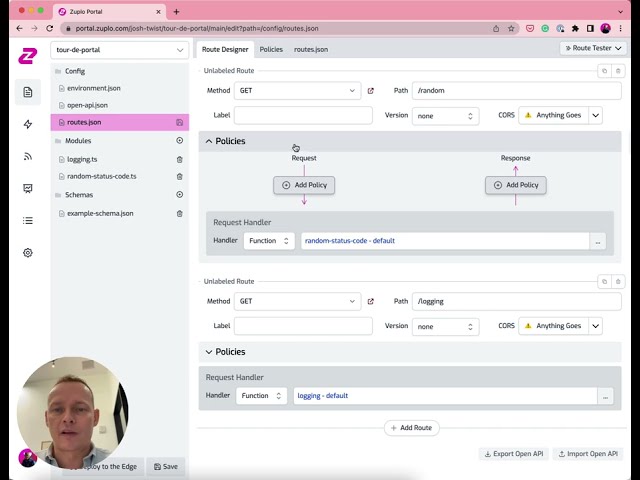Image resolution: width=640 pixels, height=480 pixels.
Task: Open logging.ts module file
Action: pos(82,160)
